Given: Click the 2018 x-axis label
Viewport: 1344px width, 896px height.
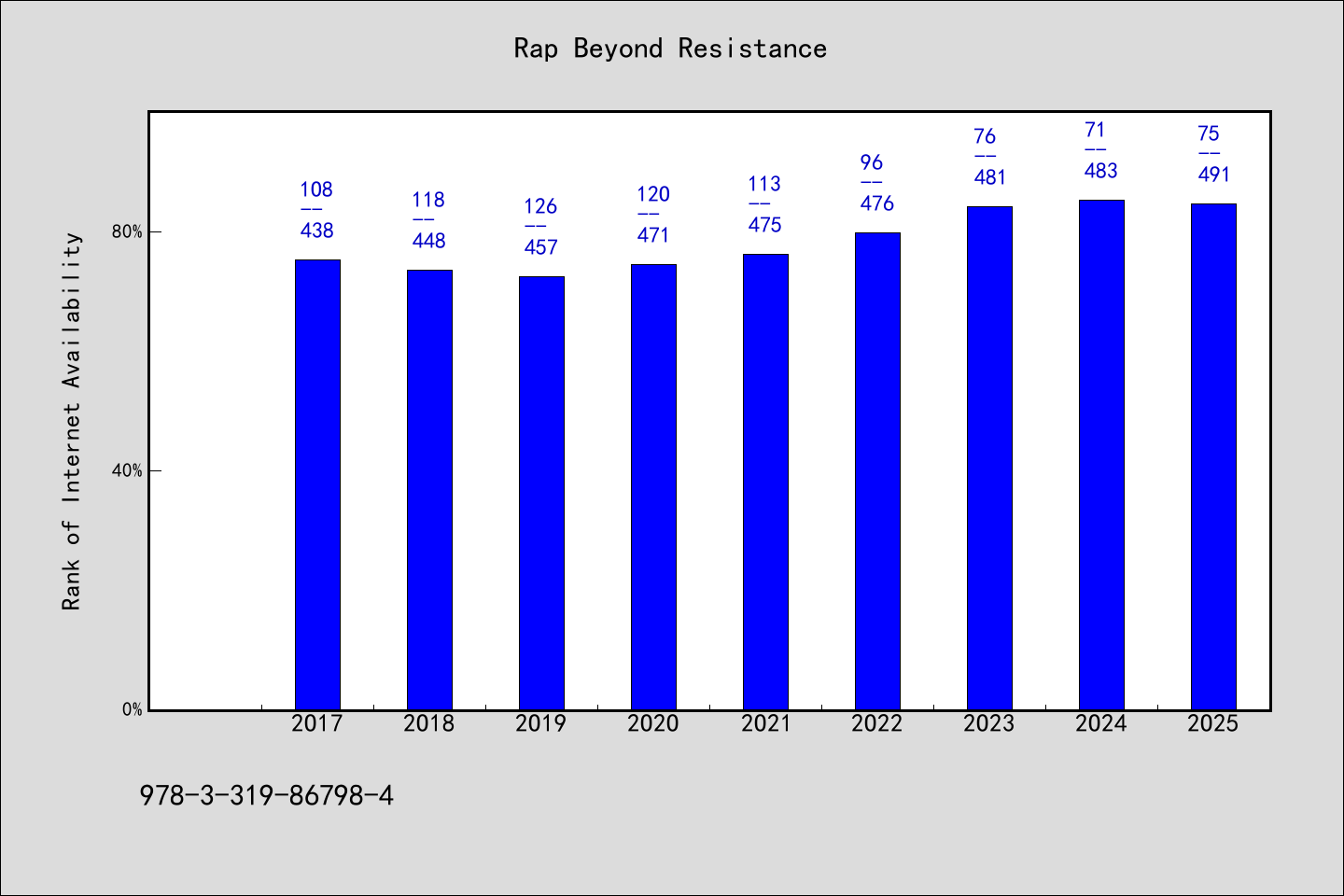Looking at the screenshot, I should (x=429, y=723).
